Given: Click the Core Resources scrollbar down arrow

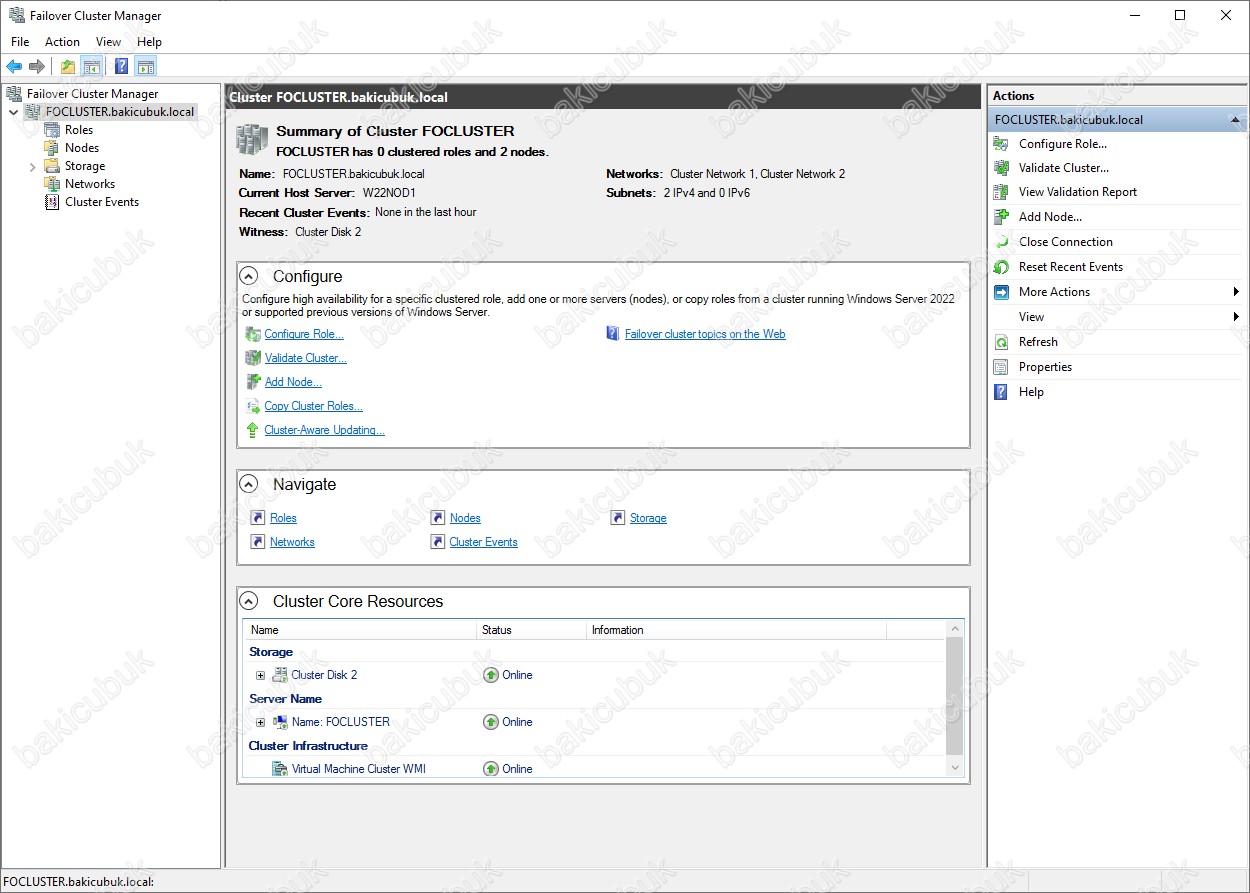Looking at the screenshot, I should point(955,768).
